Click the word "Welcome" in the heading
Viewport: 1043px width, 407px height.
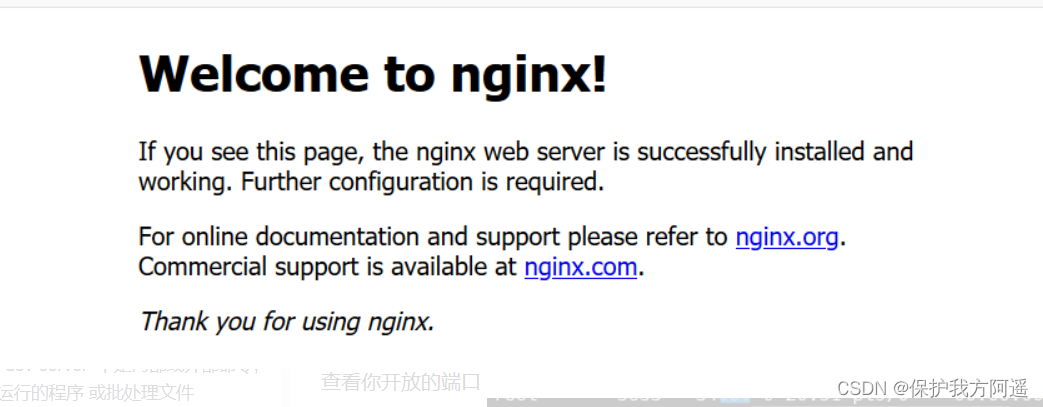(x=253, y=72)
